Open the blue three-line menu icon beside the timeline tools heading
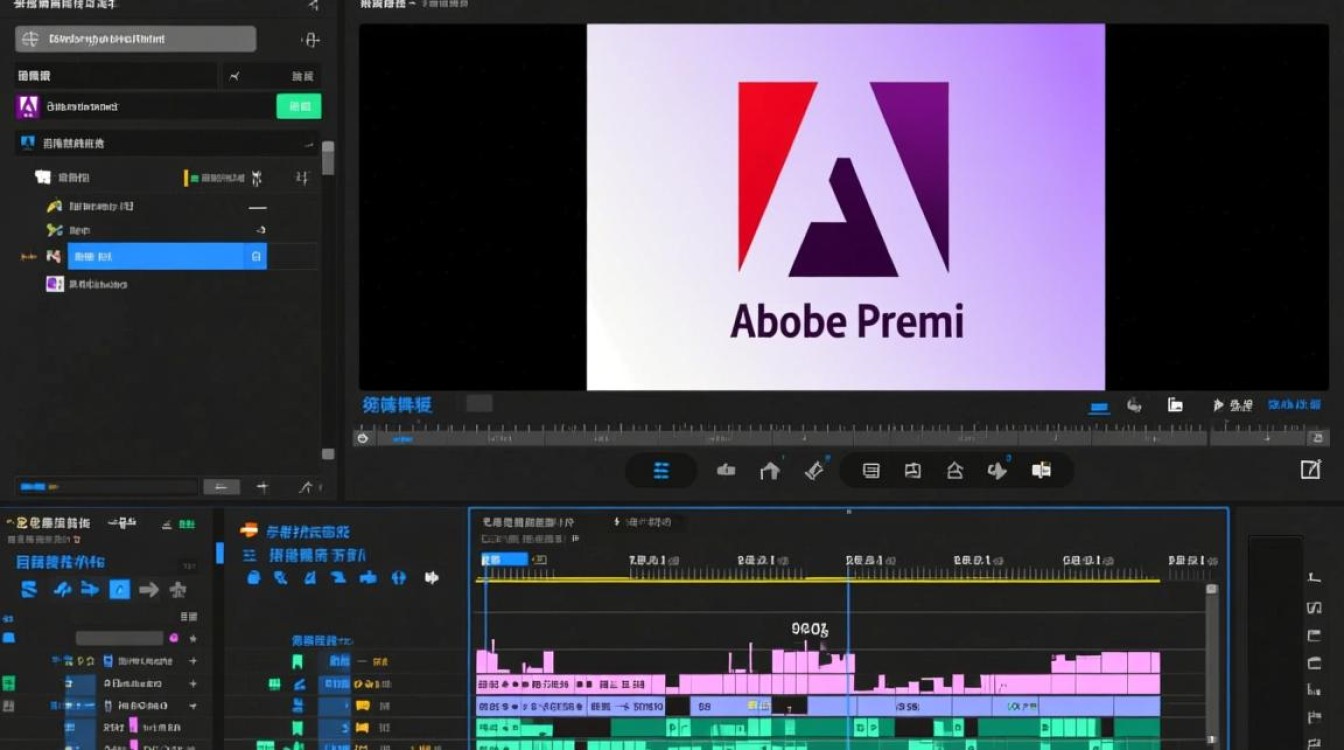Screen dimensions: 1344x750 tap(249, 554)
